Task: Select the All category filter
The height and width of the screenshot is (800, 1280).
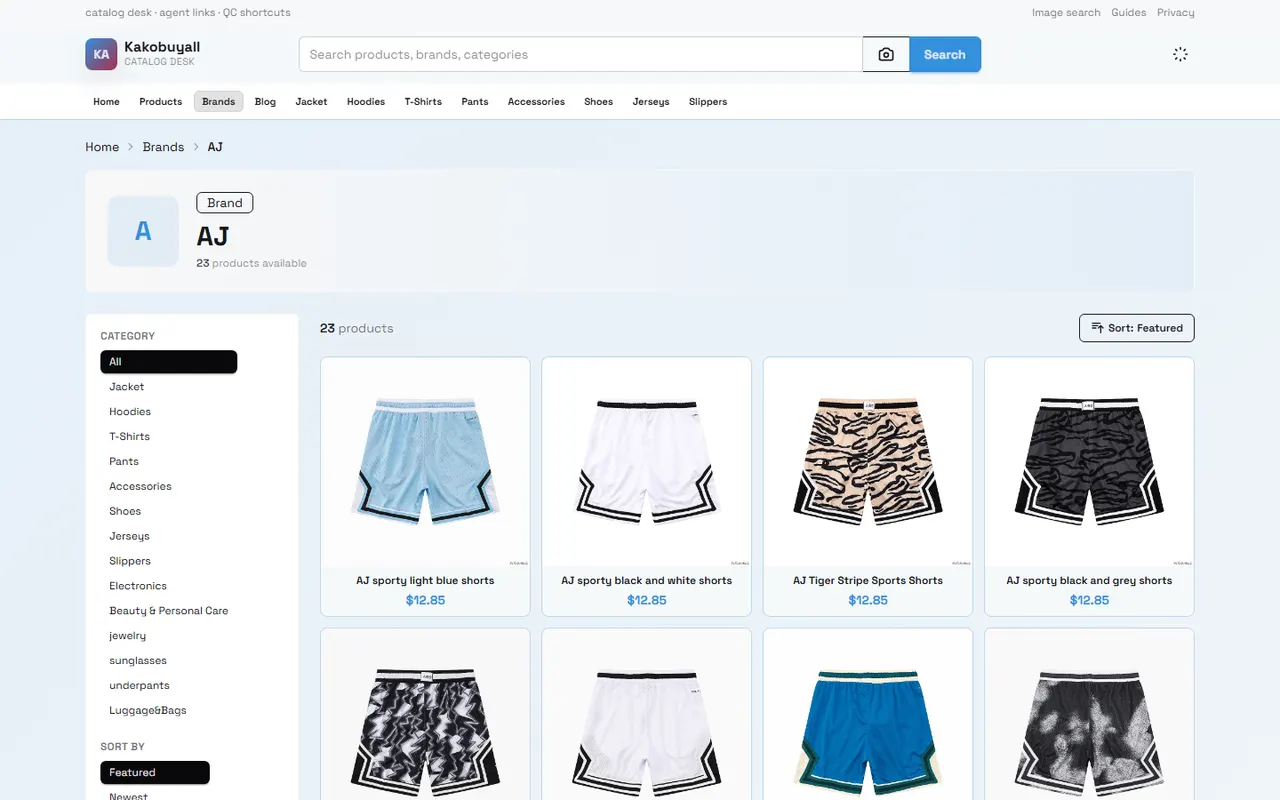Action: point(169,362)
